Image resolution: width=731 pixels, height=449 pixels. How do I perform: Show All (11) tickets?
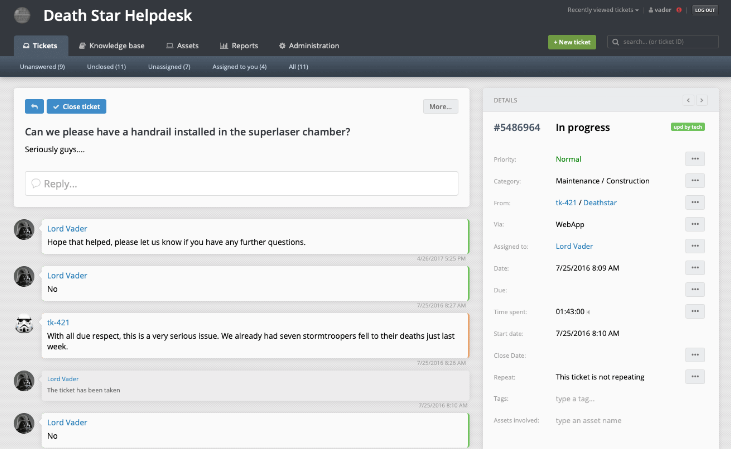coord(298,67)
